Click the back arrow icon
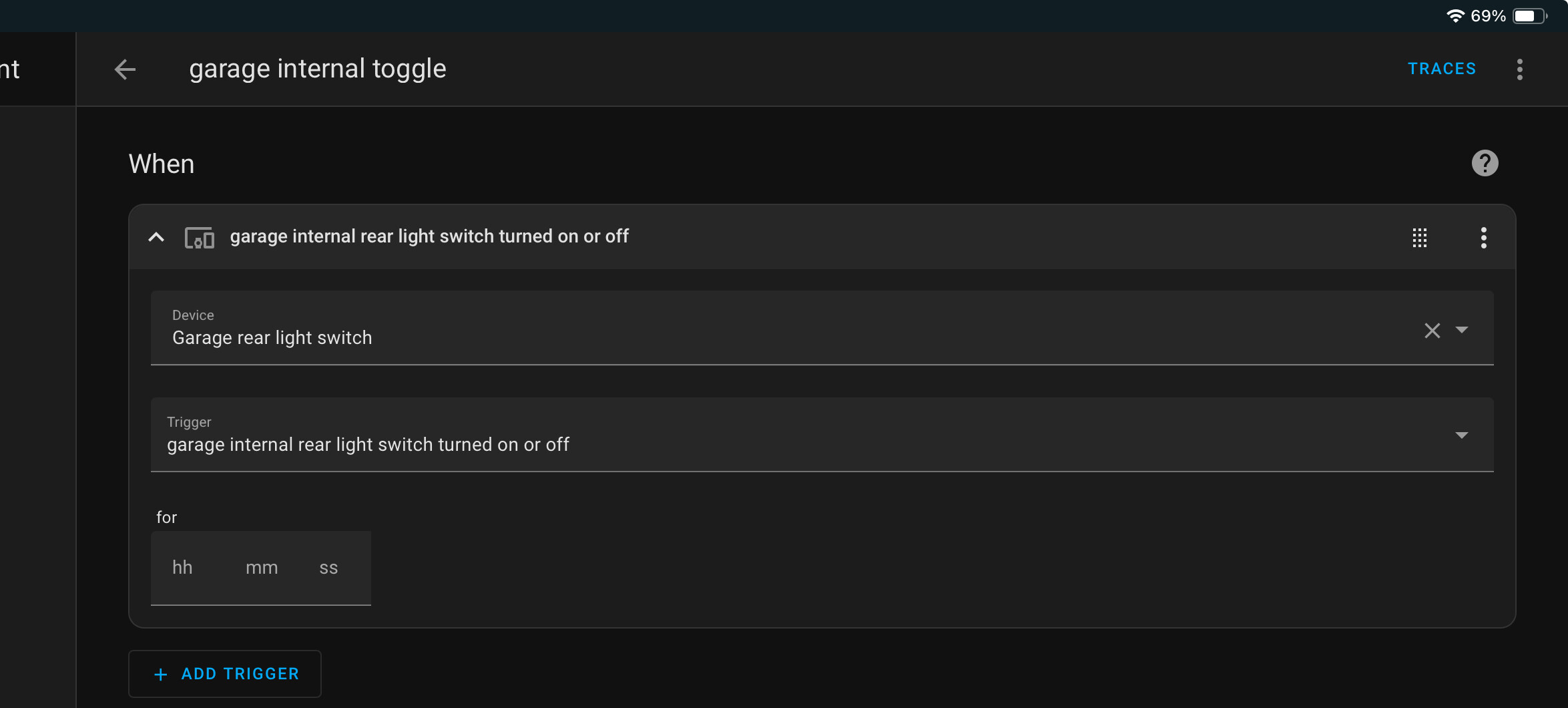The width and height of the screenshot is (1568, 708). 125,69
